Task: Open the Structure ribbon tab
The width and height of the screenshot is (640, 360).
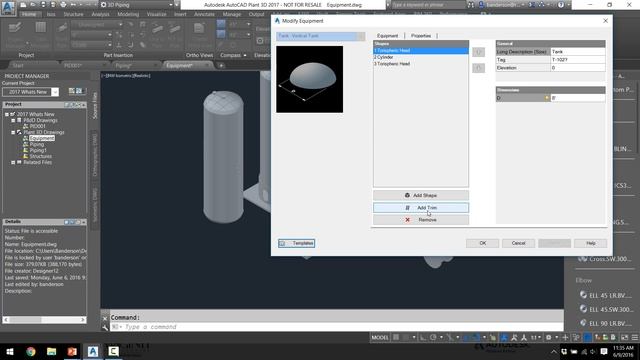Action: point(73,14)
